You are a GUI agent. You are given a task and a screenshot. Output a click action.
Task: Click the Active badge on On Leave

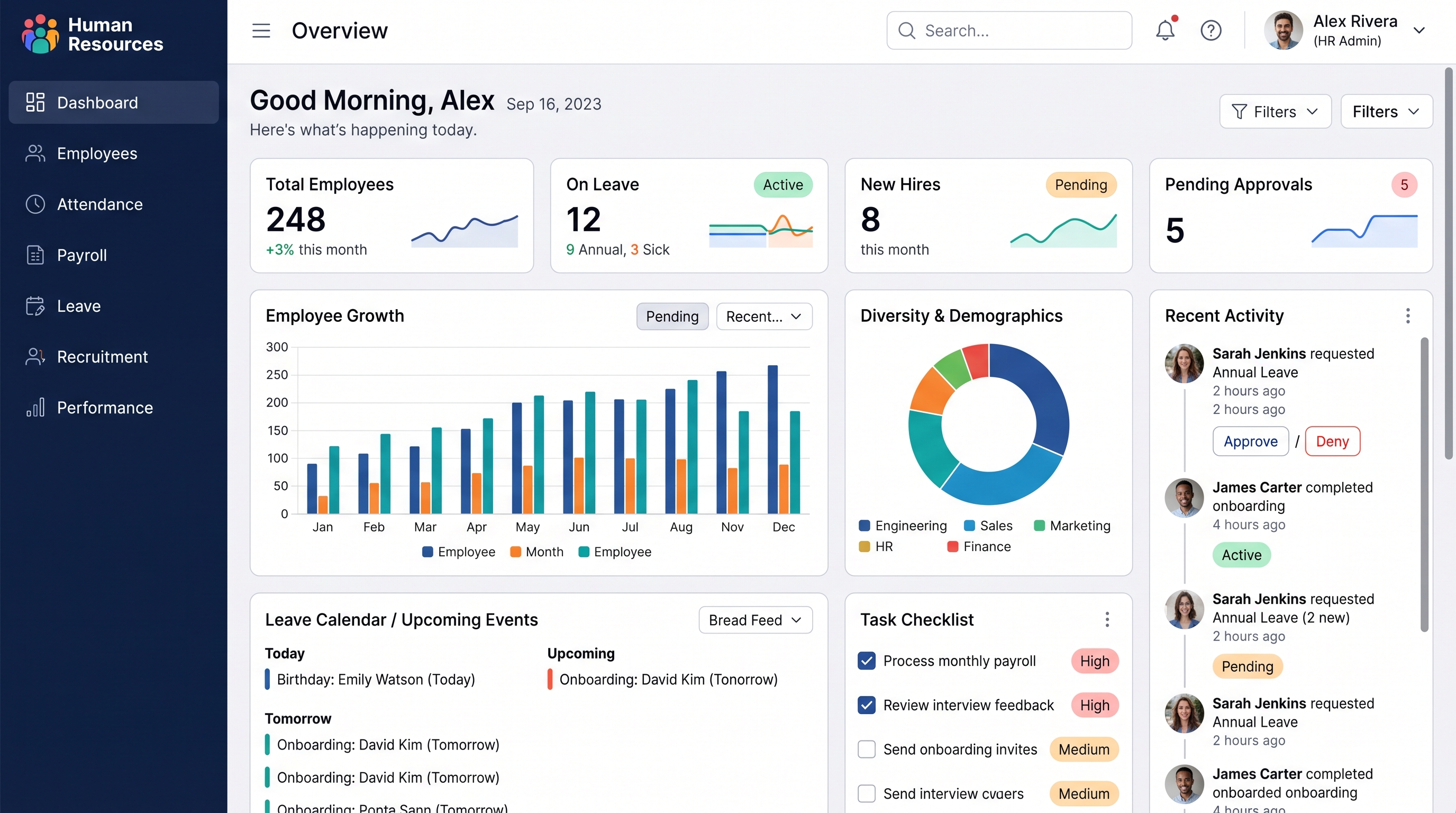coord(782,184)
